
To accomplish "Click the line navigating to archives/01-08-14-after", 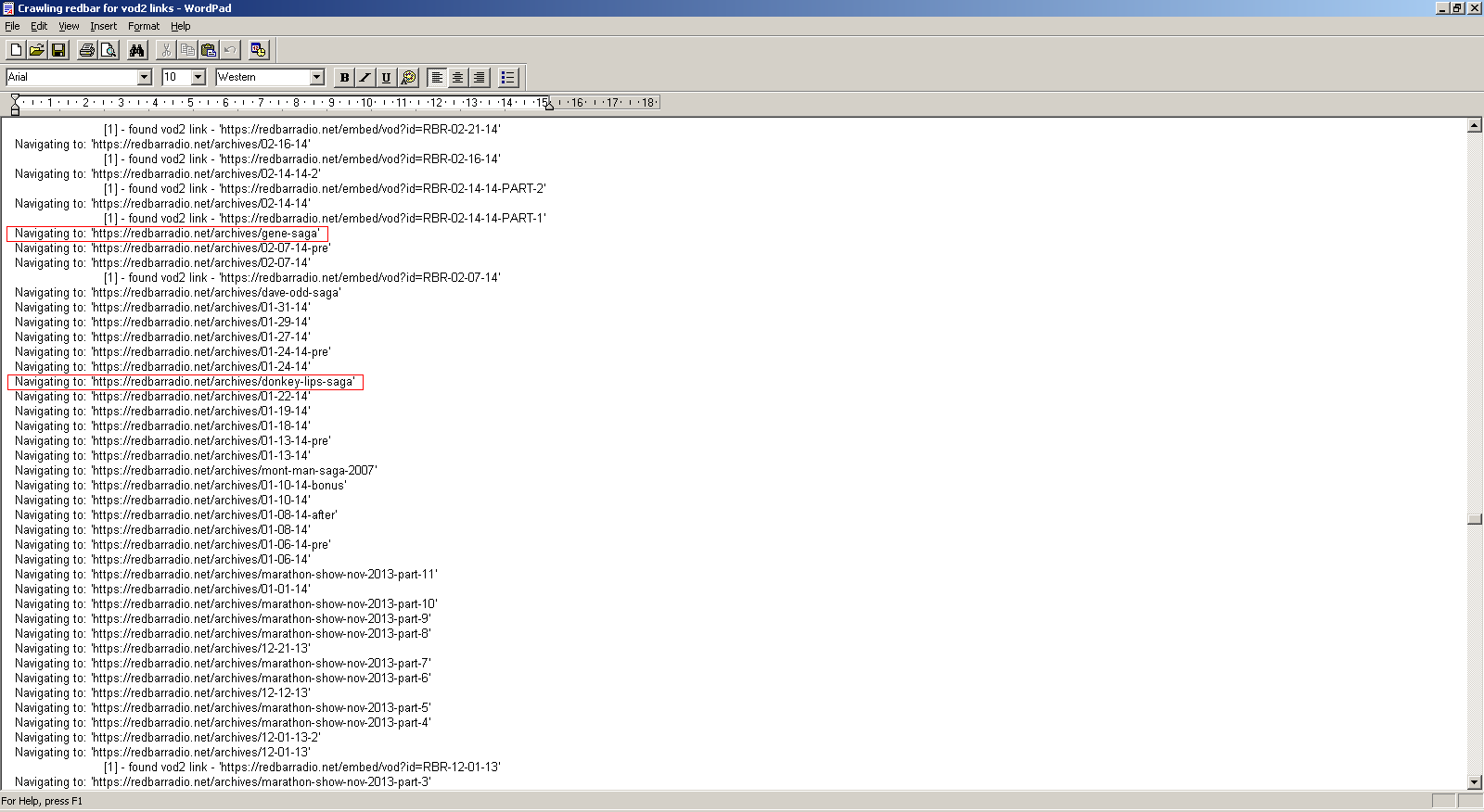I will coord(176,515).
